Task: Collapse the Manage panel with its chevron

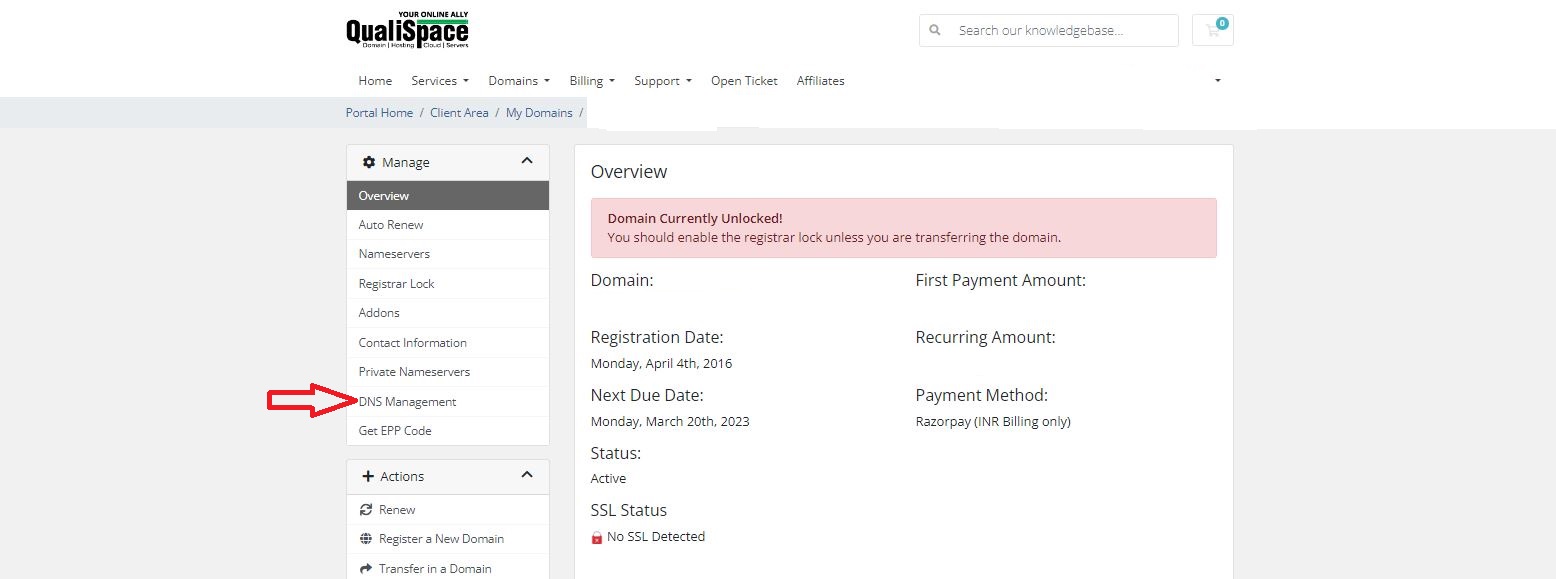Action: 527,160
